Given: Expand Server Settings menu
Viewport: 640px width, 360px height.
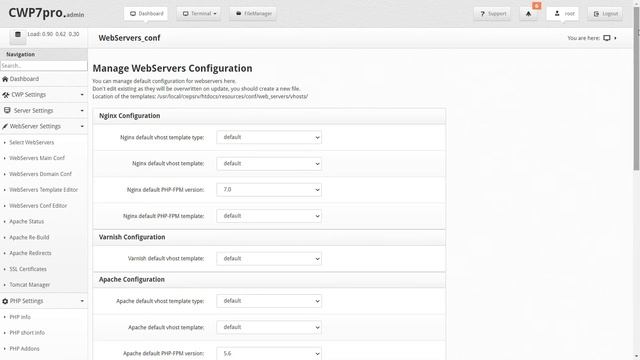Looking at the screenshot, I should pyautogui.click(x=44, y=111).
